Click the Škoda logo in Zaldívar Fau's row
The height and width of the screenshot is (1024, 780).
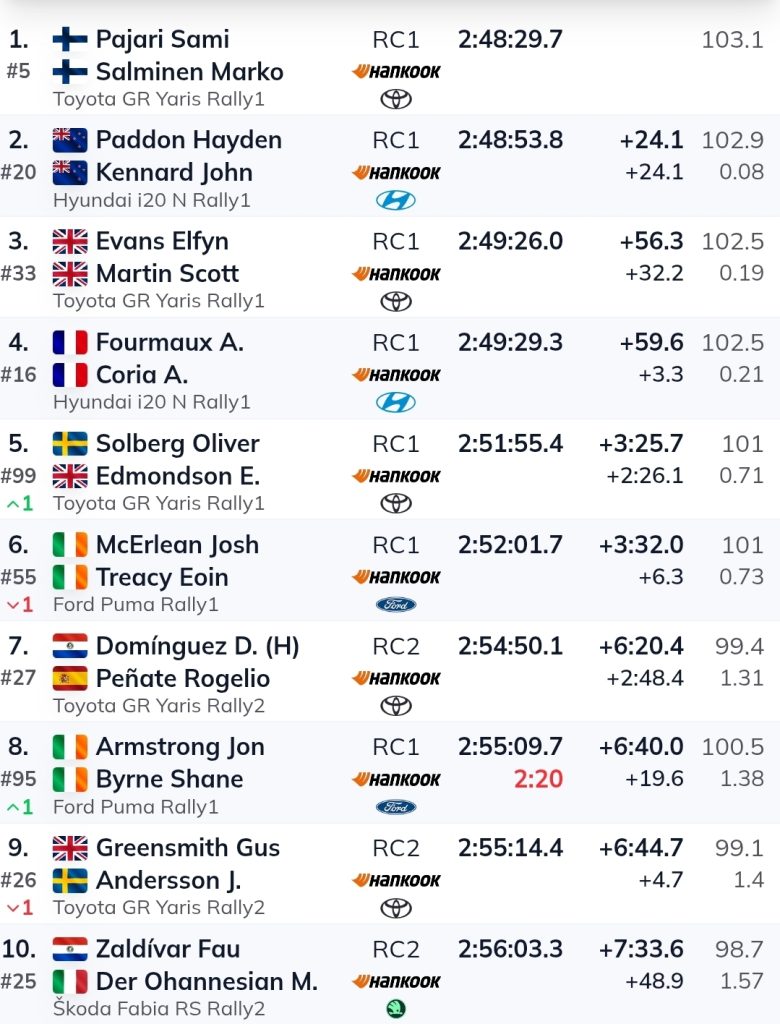[x=396, y=1009]
